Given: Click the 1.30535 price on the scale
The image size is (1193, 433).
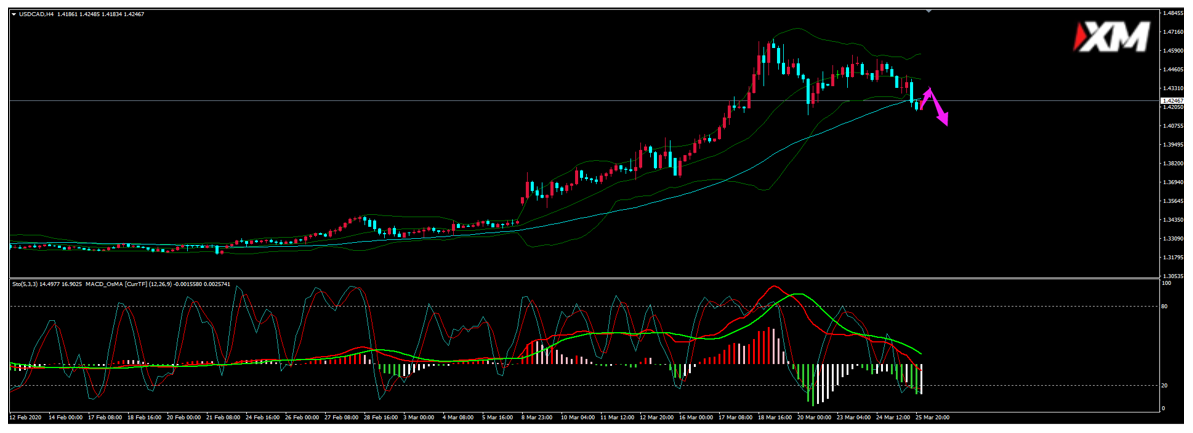Looking at the screenshot, I should tap(1172, 275).
